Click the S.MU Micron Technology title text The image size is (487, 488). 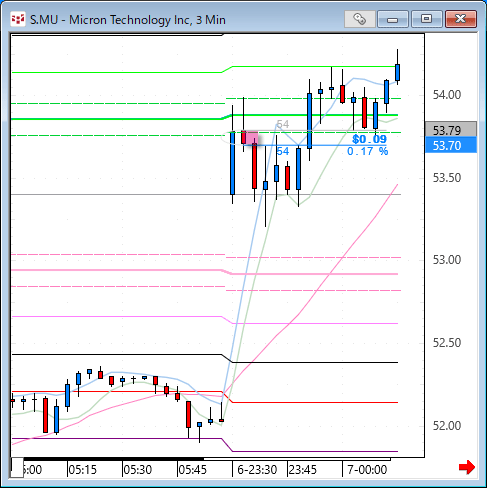[x=128, y=20]
